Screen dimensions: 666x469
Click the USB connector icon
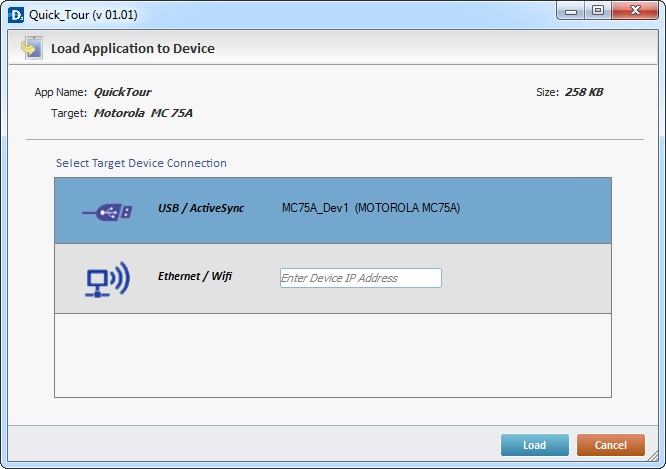point(107,212)
